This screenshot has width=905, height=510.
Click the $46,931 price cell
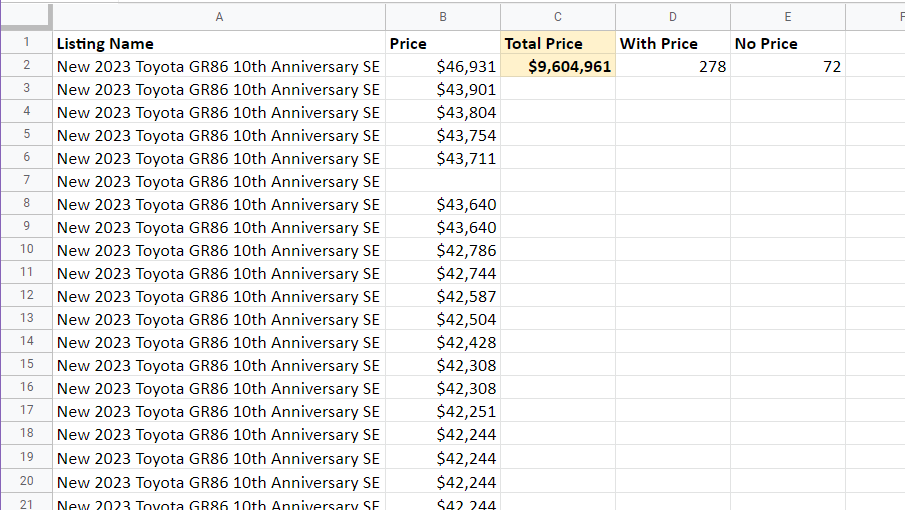tap(443, 66)
